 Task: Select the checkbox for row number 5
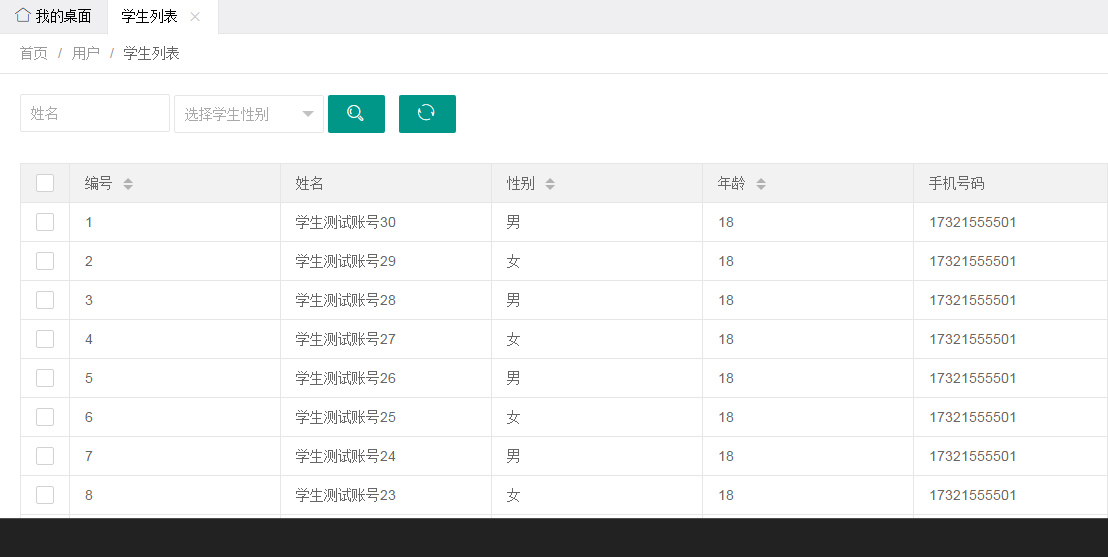(45, 378)
